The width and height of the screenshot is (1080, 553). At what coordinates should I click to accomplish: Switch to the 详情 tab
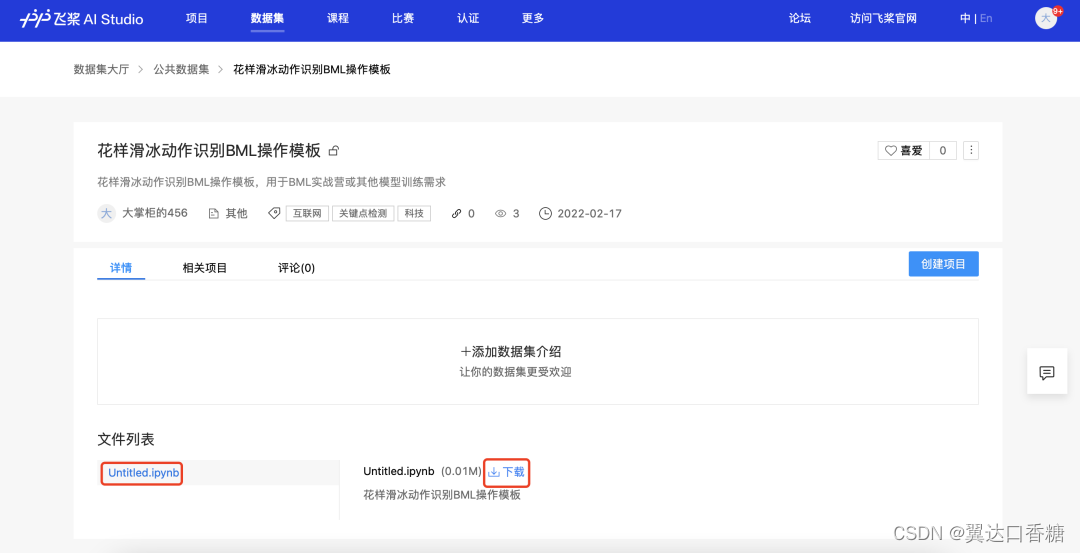[x=121, y=267]
